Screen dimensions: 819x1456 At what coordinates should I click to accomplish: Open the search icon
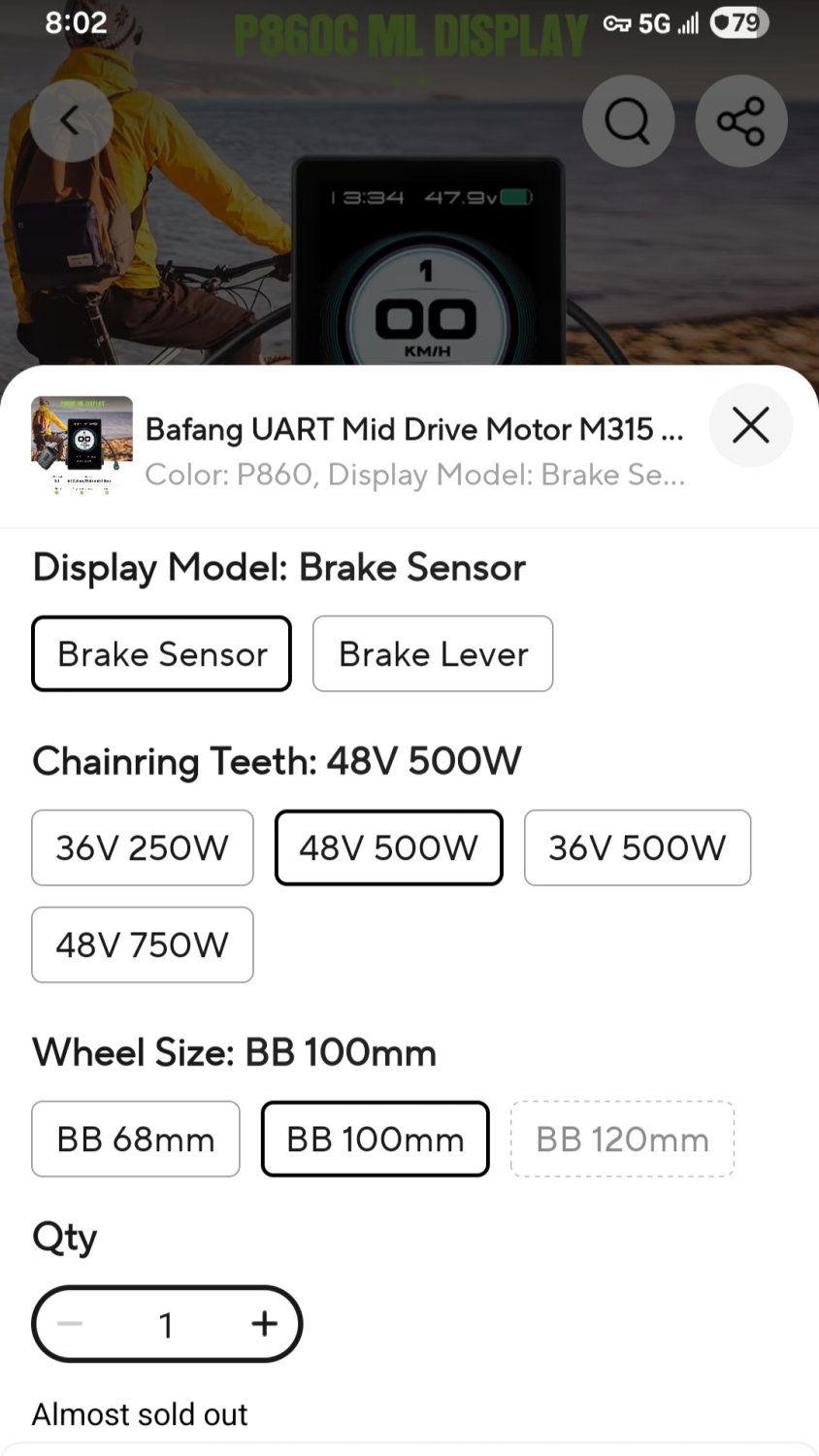627,120
